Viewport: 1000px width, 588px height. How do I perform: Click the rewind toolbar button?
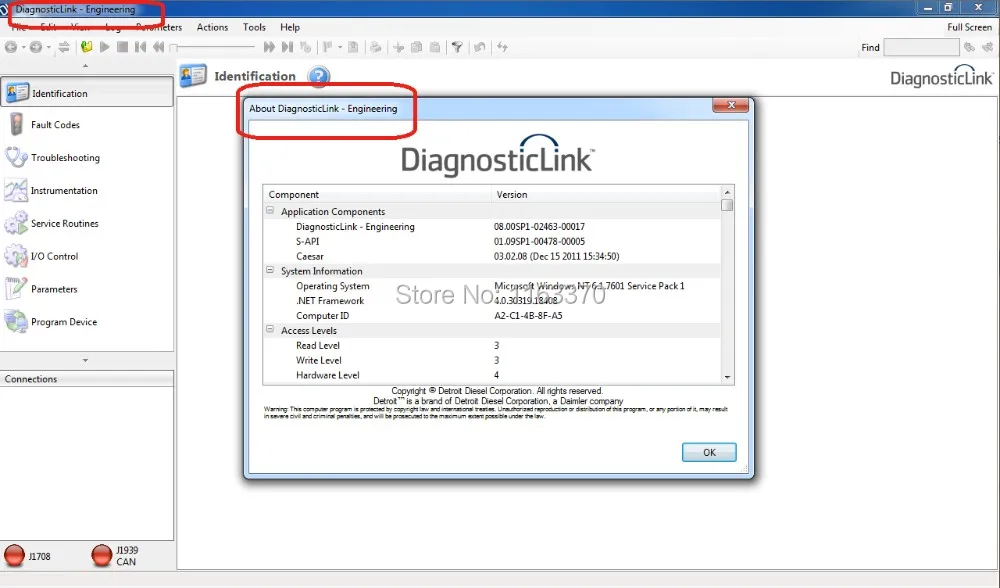tap(158, 47)
